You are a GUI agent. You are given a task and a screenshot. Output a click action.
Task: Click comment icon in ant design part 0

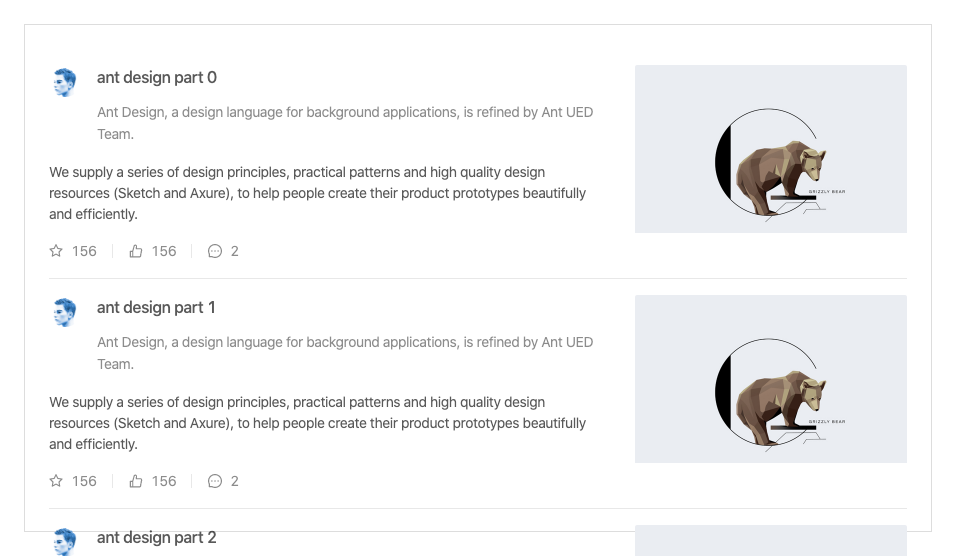(215, 251)
